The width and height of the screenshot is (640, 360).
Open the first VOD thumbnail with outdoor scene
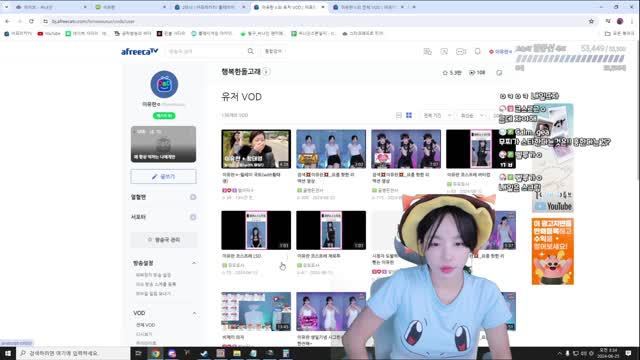click(256, 149)
